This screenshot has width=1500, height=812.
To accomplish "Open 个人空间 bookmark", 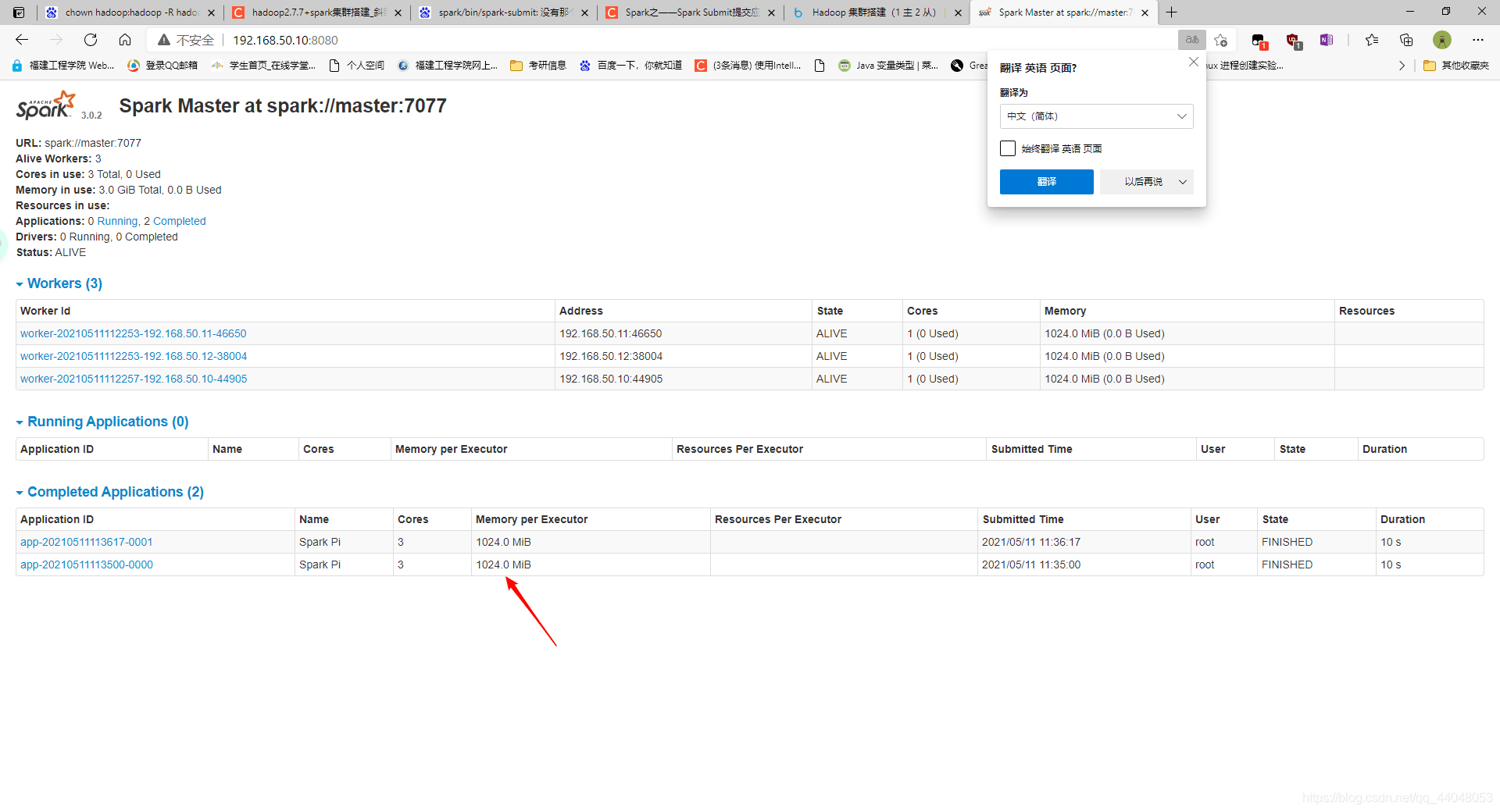I will (x=357, y=66).
